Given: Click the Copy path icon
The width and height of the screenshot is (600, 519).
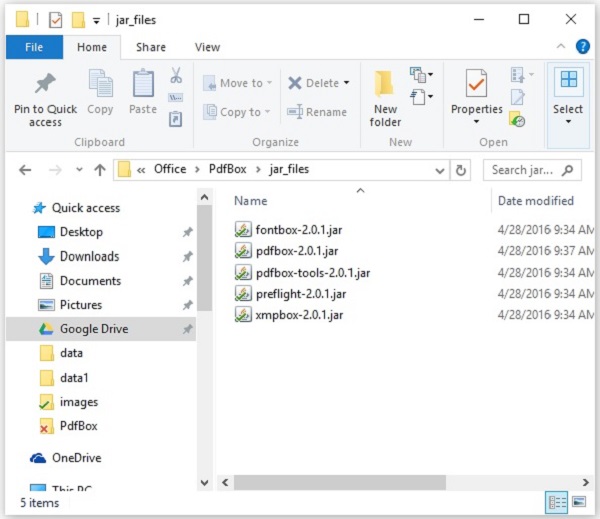Looking at the screenshot, I should point(176,98).
